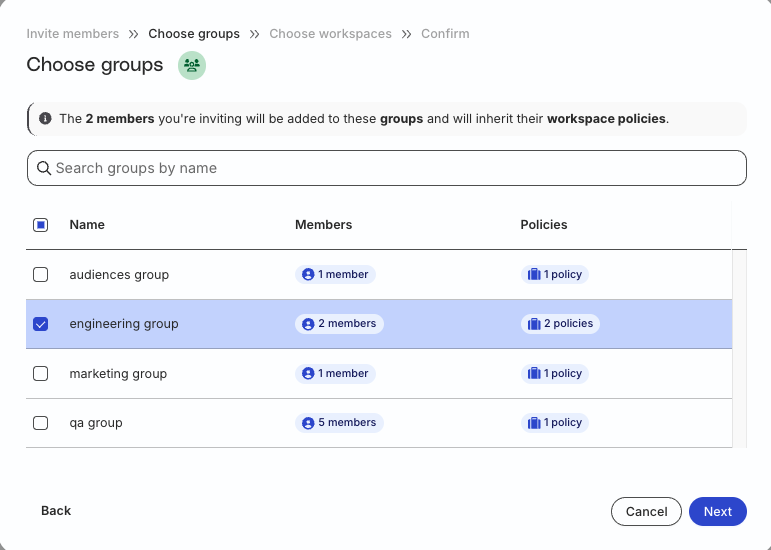Enable the qa group checkbox
Viewport: 771px width, 550px height.
pos(40,423)
